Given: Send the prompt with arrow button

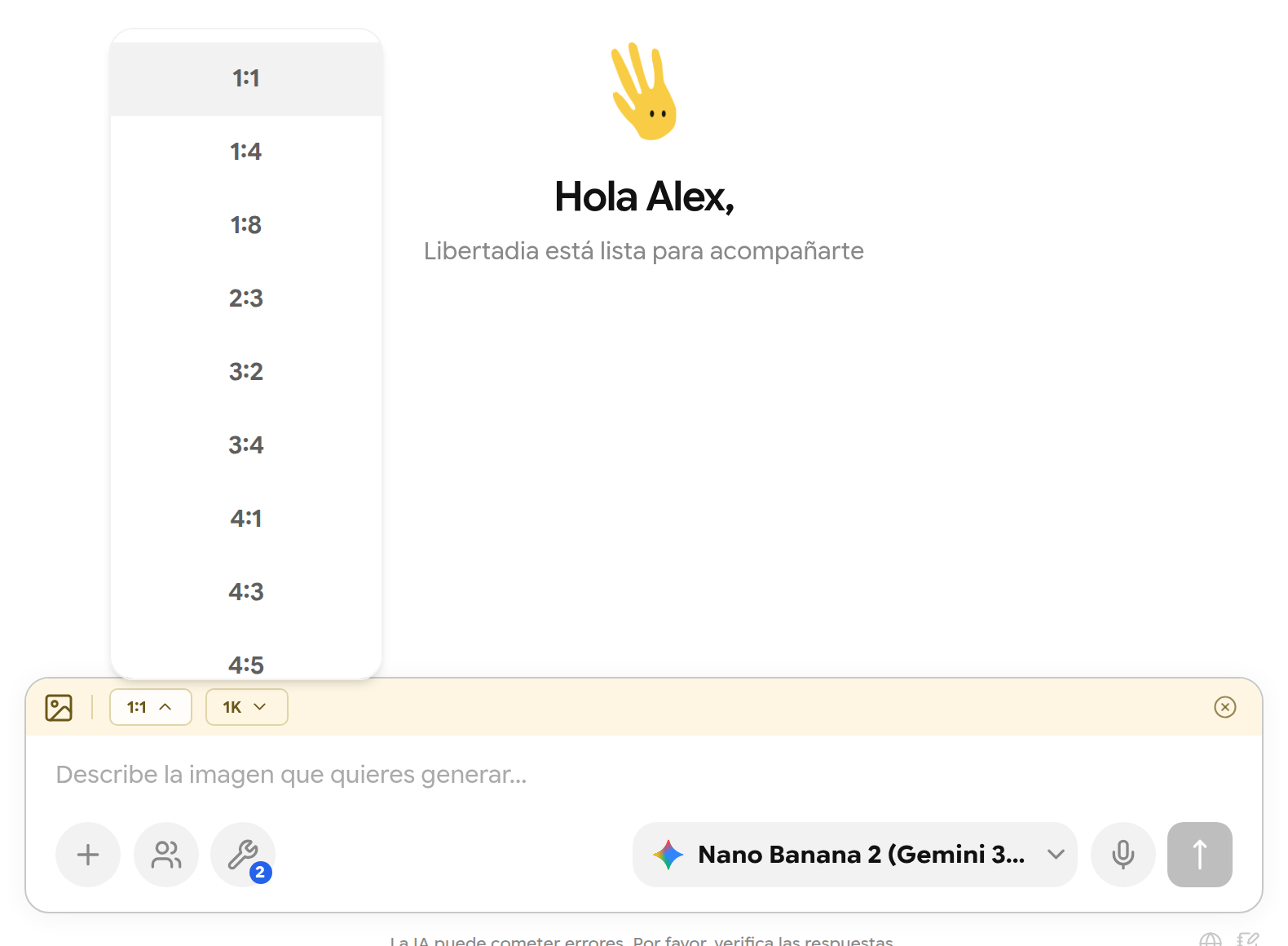Looking at the screenshot, I should (x=1199, y=855).
